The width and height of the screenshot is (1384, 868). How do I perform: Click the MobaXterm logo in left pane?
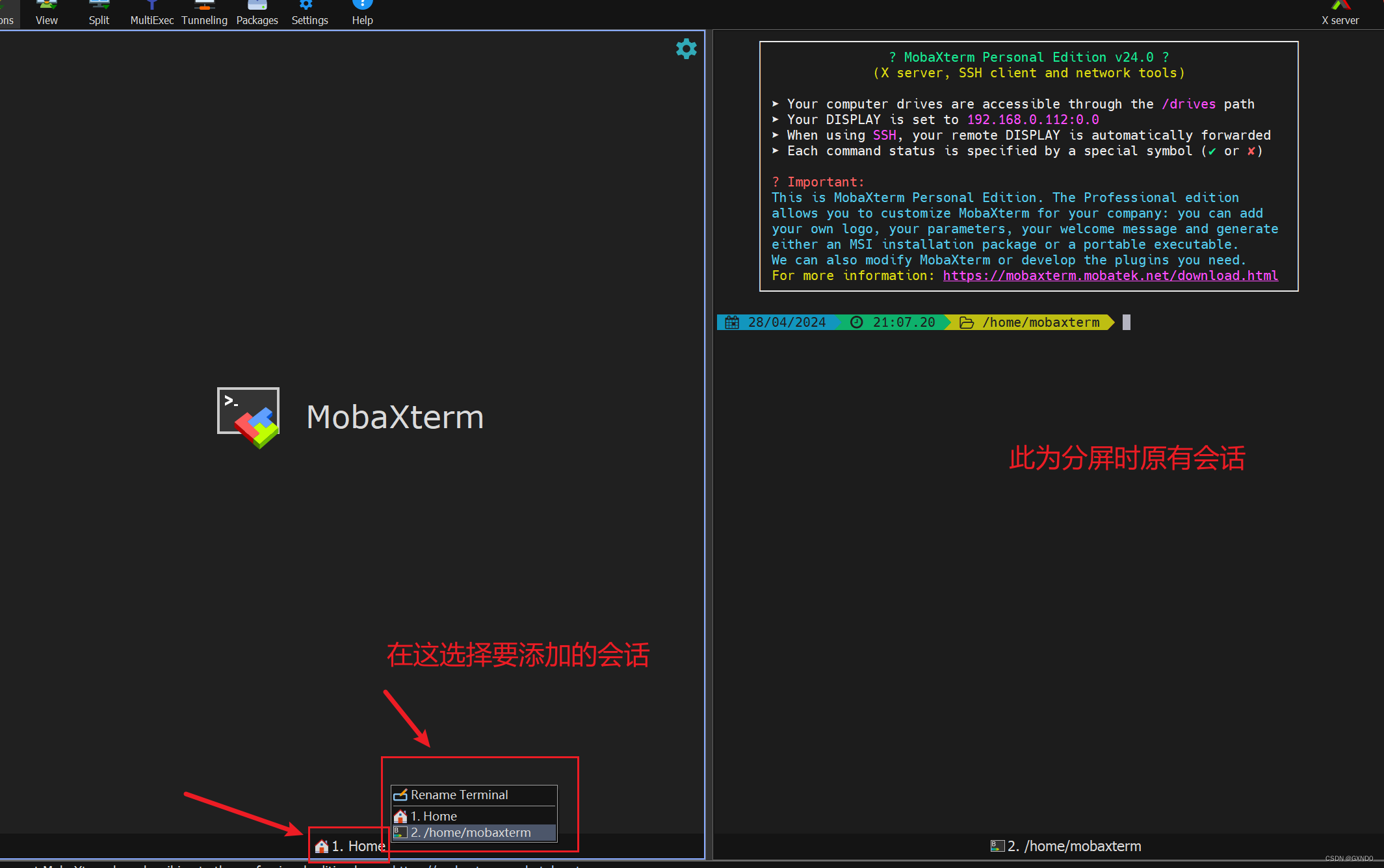pyautogui.click(x=248, y=417)
